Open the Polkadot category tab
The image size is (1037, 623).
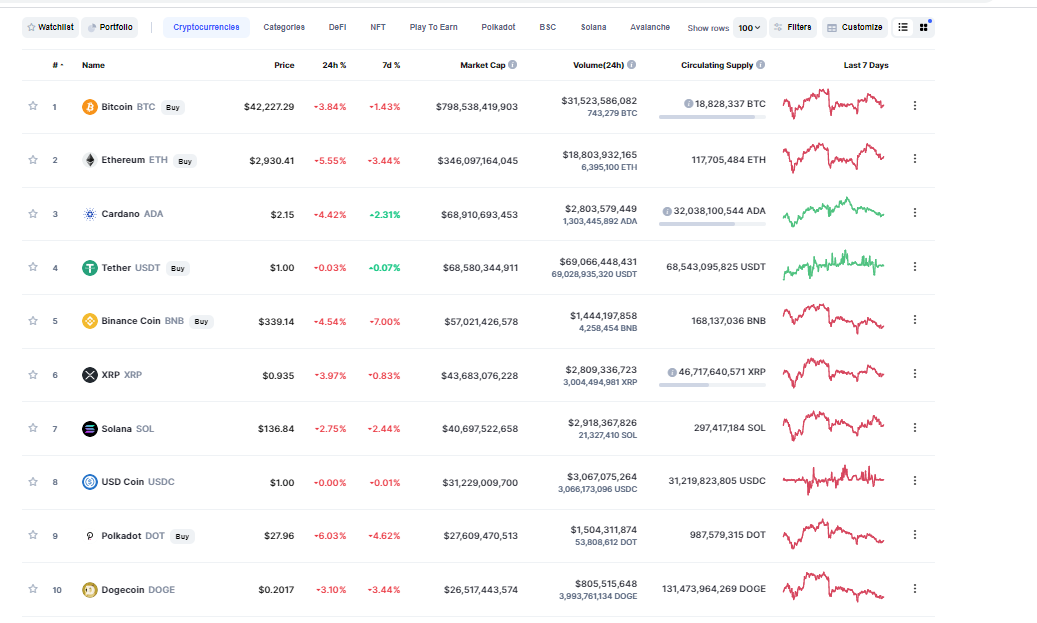498,27
